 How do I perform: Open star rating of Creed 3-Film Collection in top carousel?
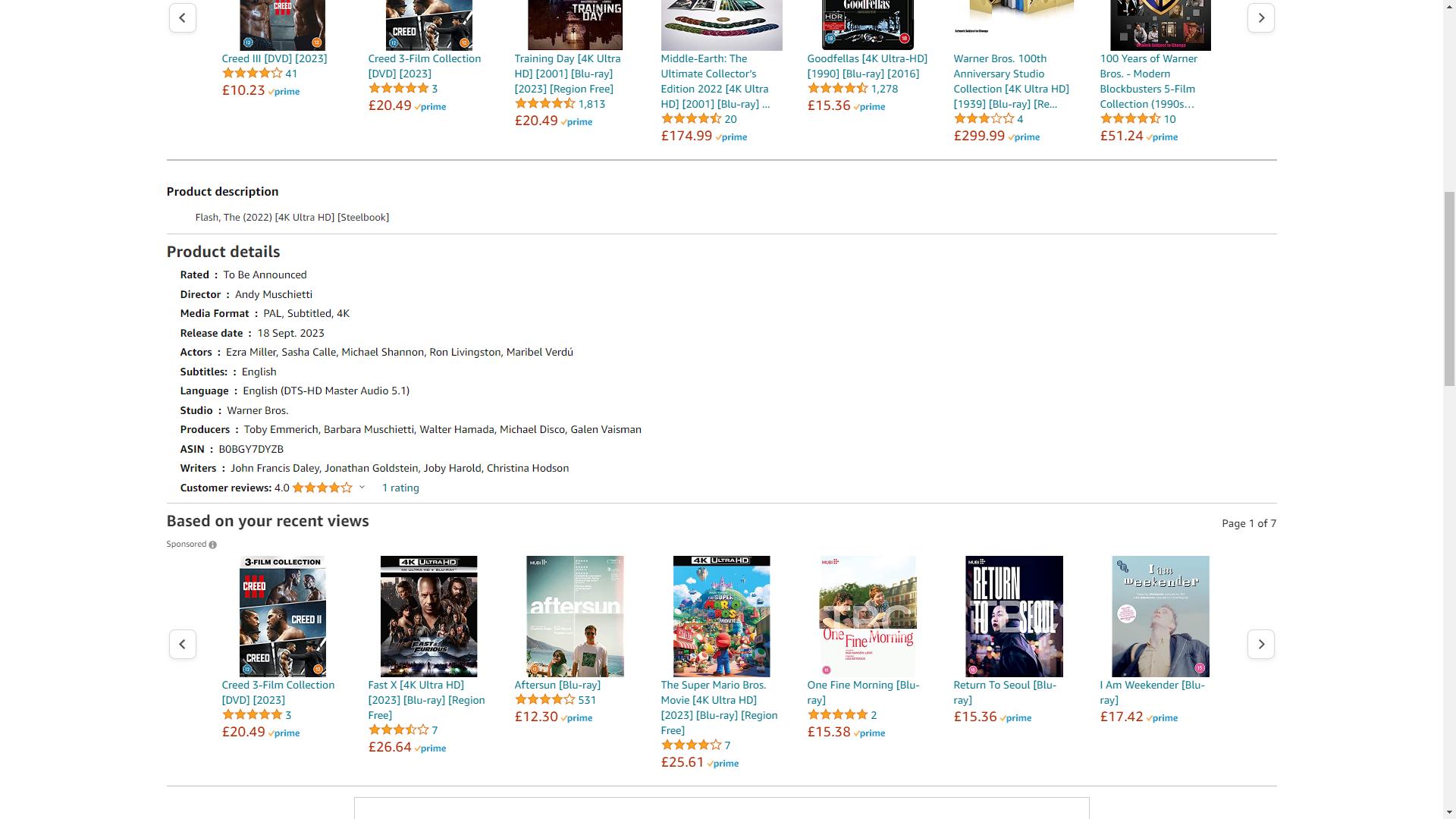(x=399, y=89)
